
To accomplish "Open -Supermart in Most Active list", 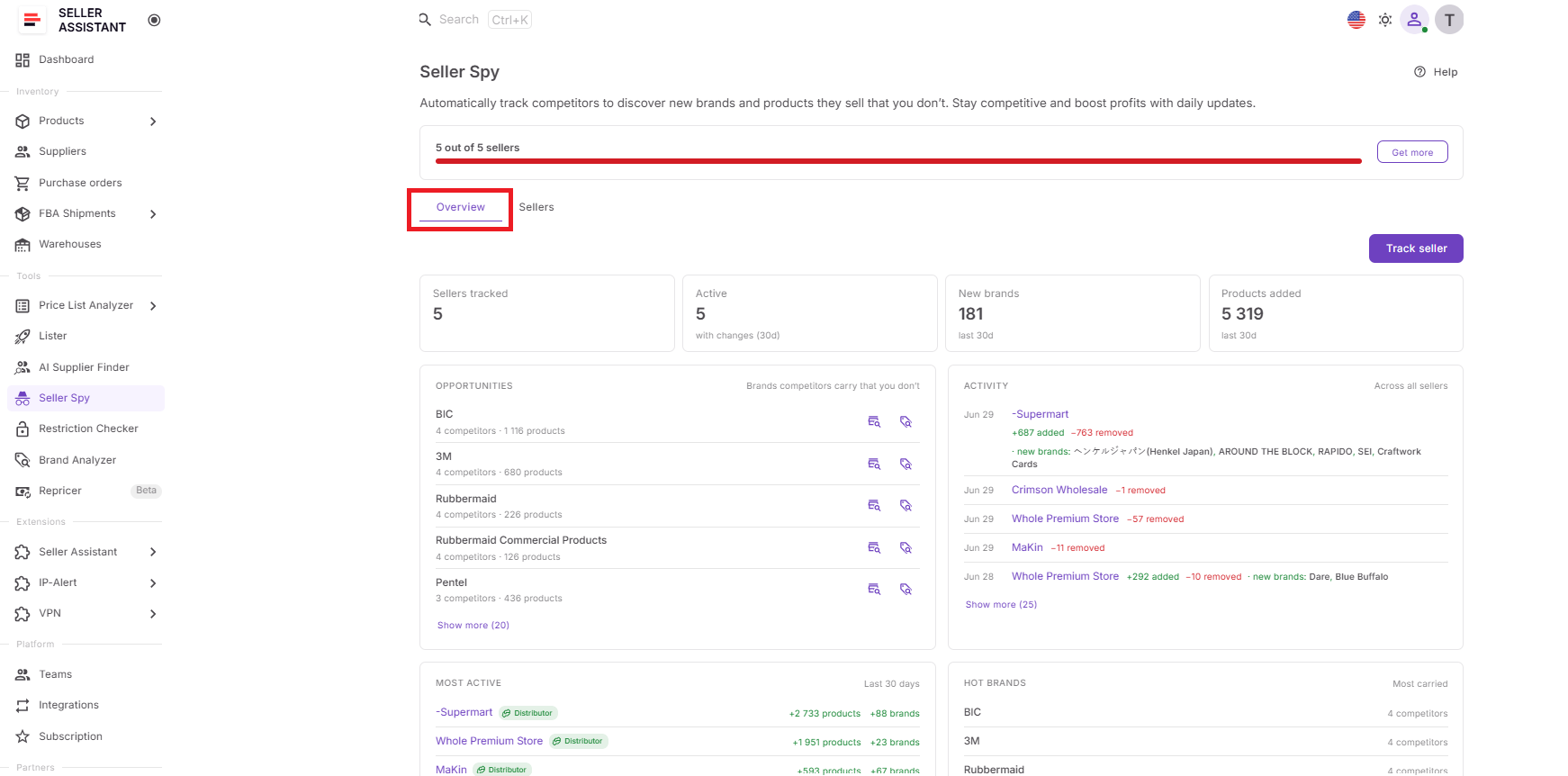I will (x=464, y=712).
